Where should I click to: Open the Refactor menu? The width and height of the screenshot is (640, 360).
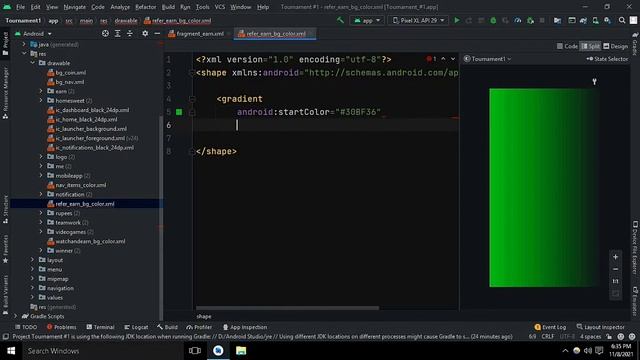click(x=146, y=7)
